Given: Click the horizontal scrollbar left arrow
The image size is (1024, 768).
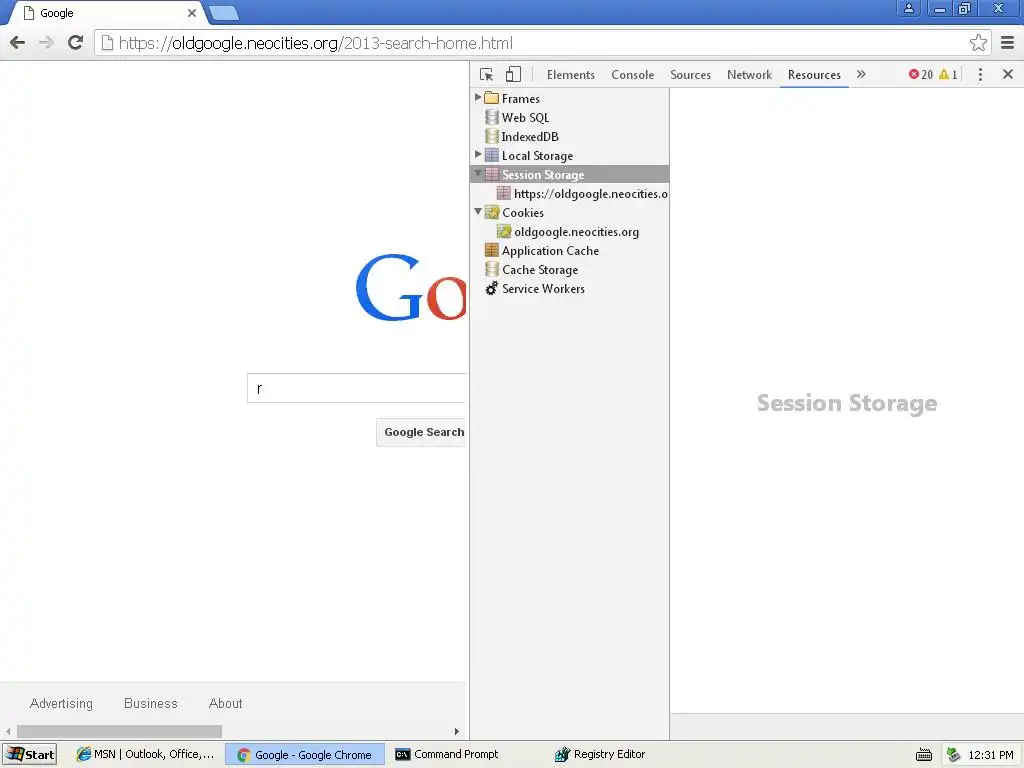Looking at the screenshot, I should click(8, 731).
